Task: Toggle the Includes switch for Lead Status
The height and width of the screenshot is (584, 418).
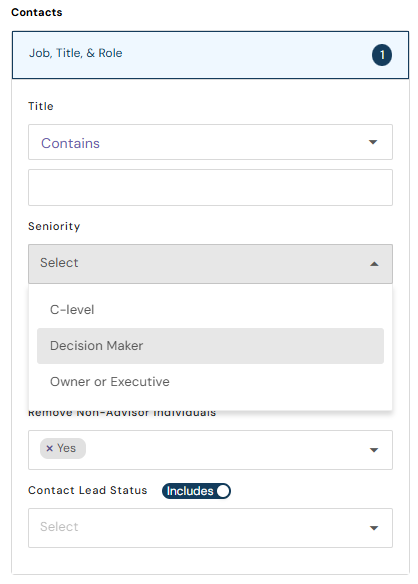Action: pos(196,491)
